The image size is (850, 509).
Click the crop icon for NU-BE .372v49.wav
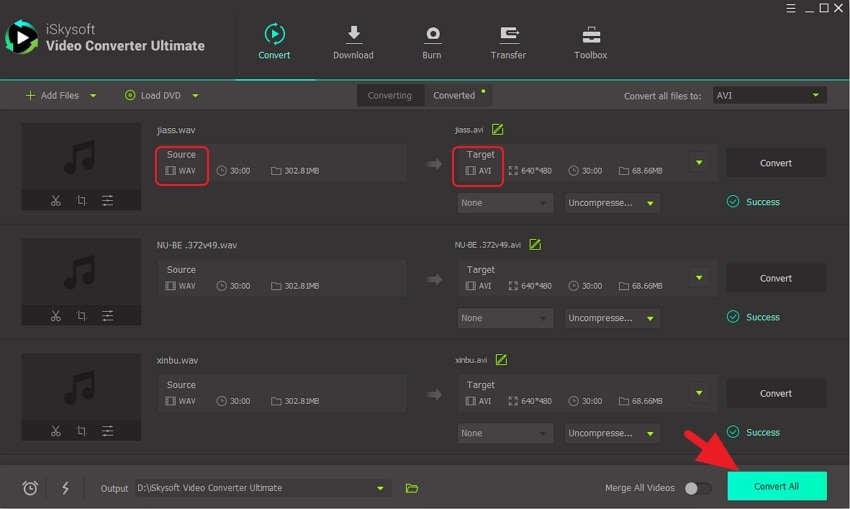pos(81,315)
